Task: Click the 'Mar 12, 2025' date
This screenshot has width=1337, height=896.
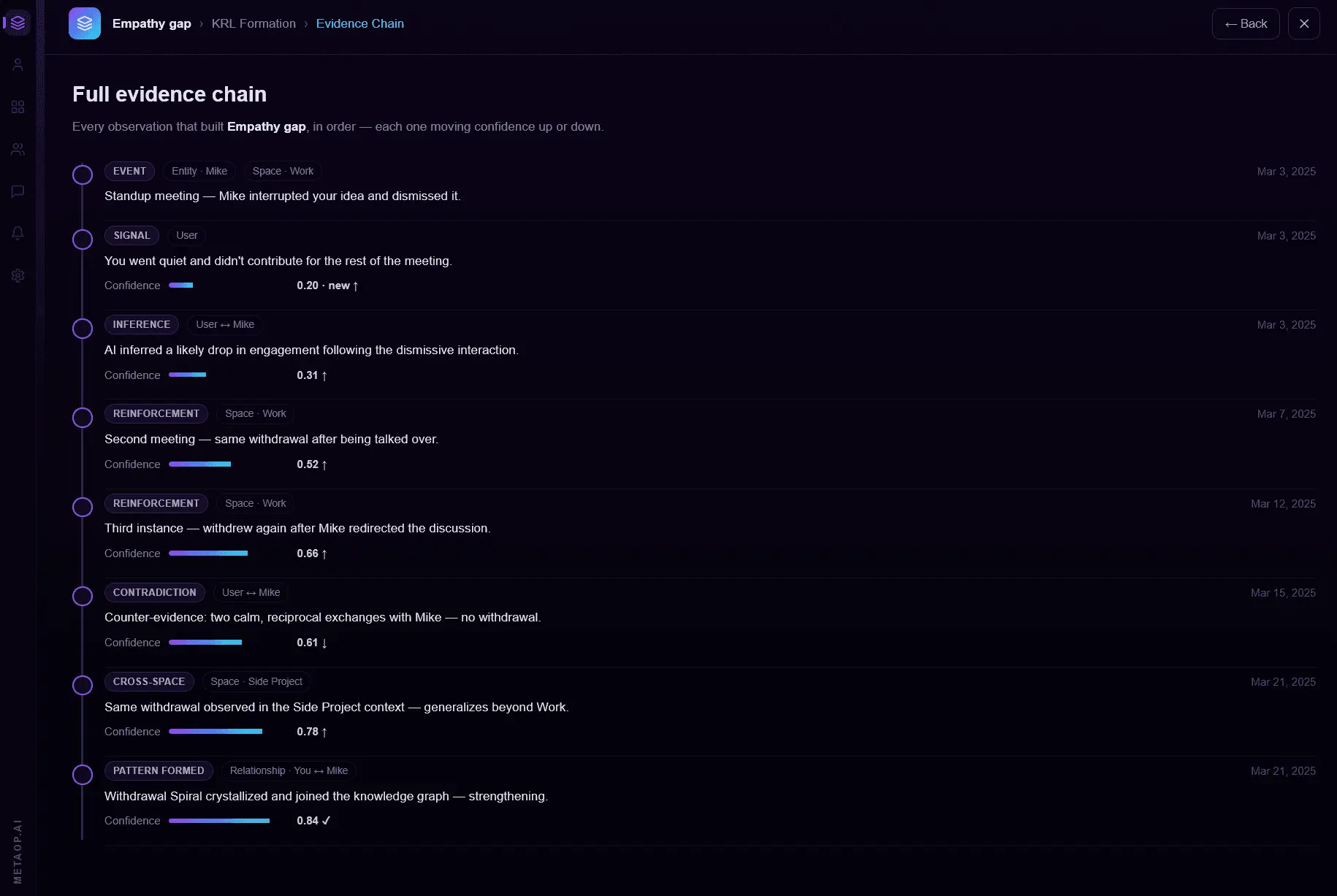Action: [1283, 504]
